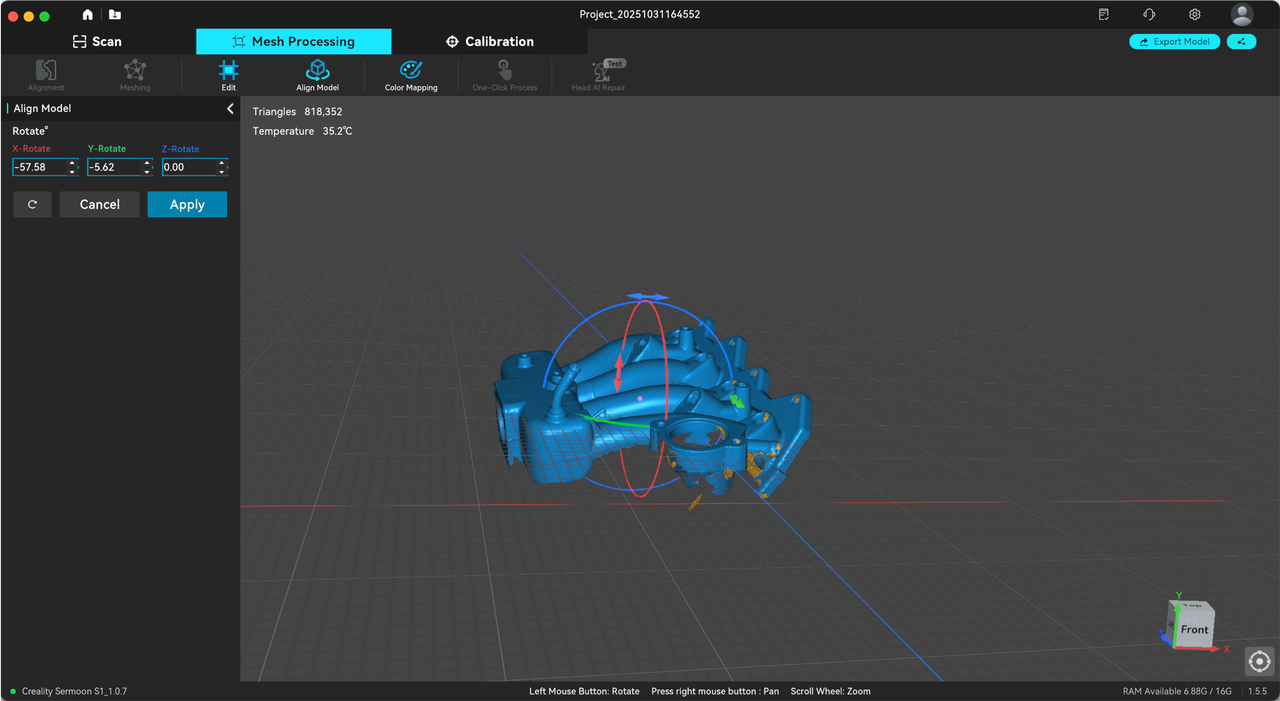
Task: Switch to the Scan tab
Action: (x=97, y=41)
